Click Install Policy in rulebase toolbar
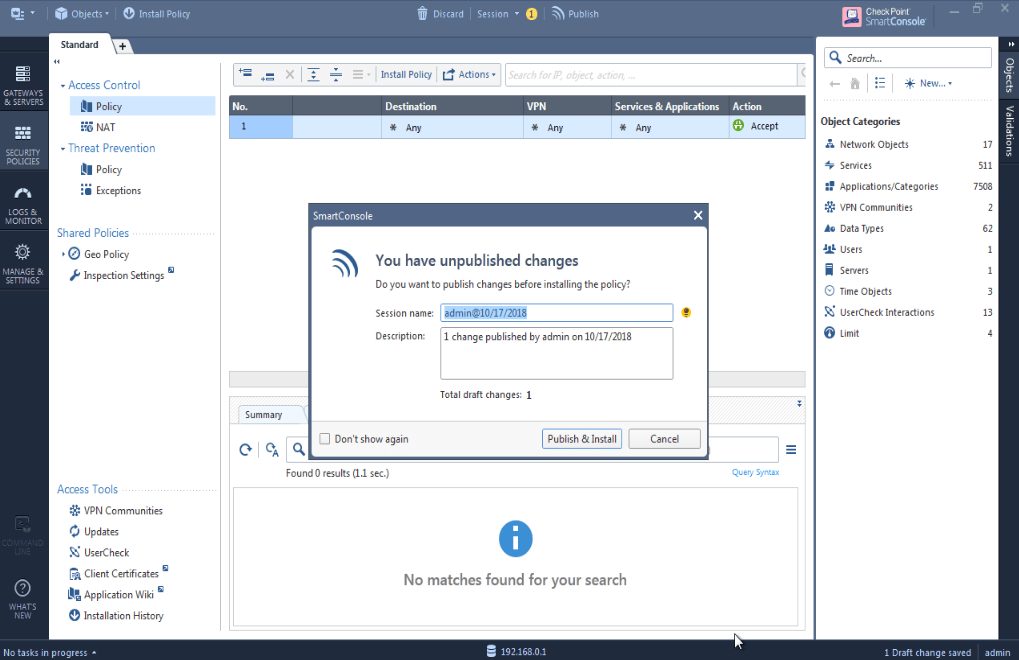 click(406, 75)
